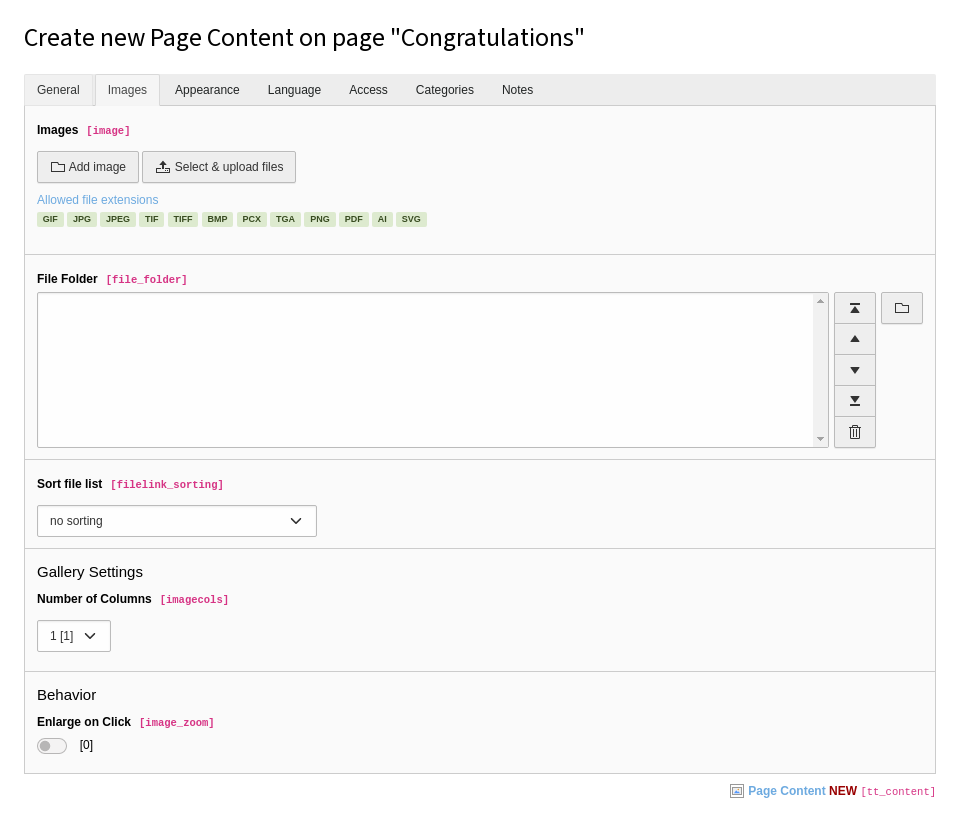The image size is (960, 840).
Task: Click inside the File Folder list box
Action: point(426,370)
